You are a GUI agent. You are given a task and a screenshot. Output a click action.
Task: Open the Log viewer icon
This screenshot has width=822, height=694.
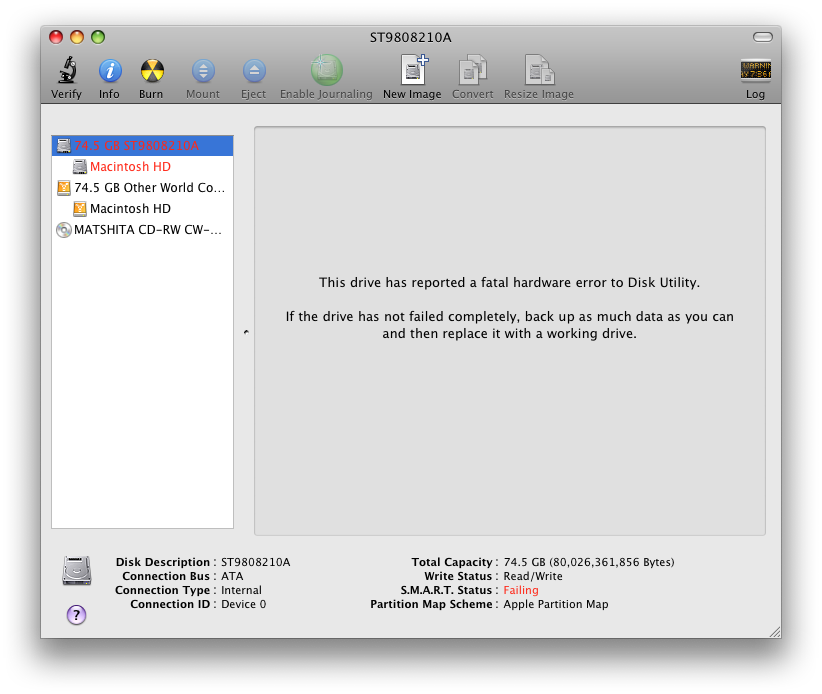pyautogui.click(x=755, y=70)
